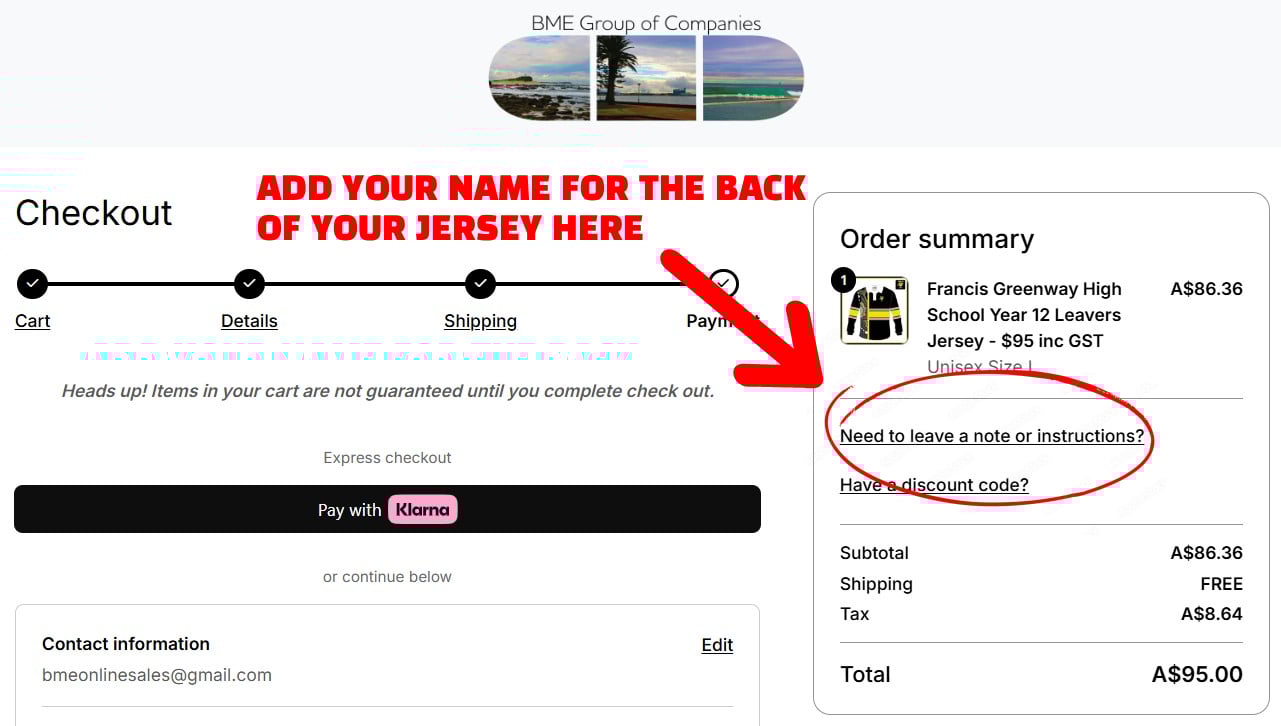Go back to the Cart step
This screenshot has width=1281, height=726.
[32, 321]
